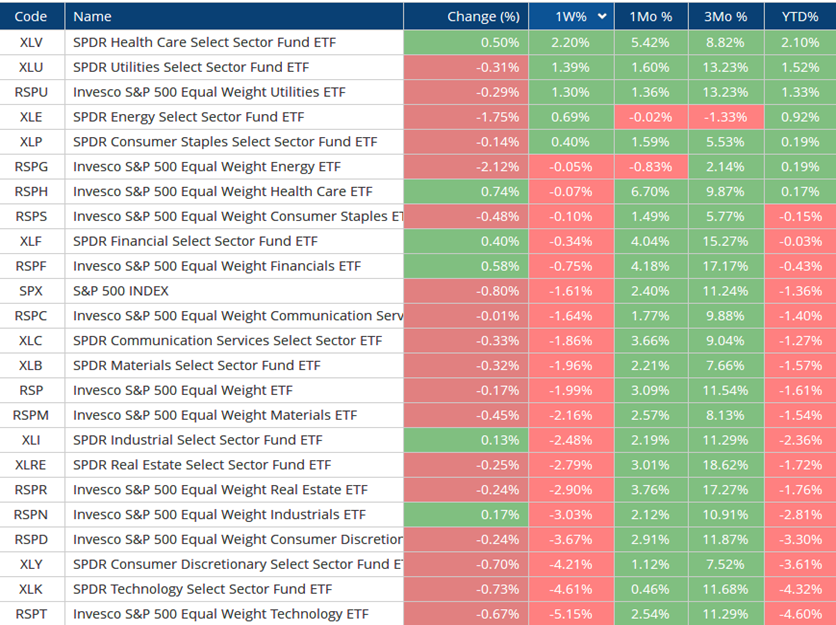836x625 pixels.
Task: Open SPDR Utilities Select Sector Fund ETF
Action: click(x=191, y=67)
